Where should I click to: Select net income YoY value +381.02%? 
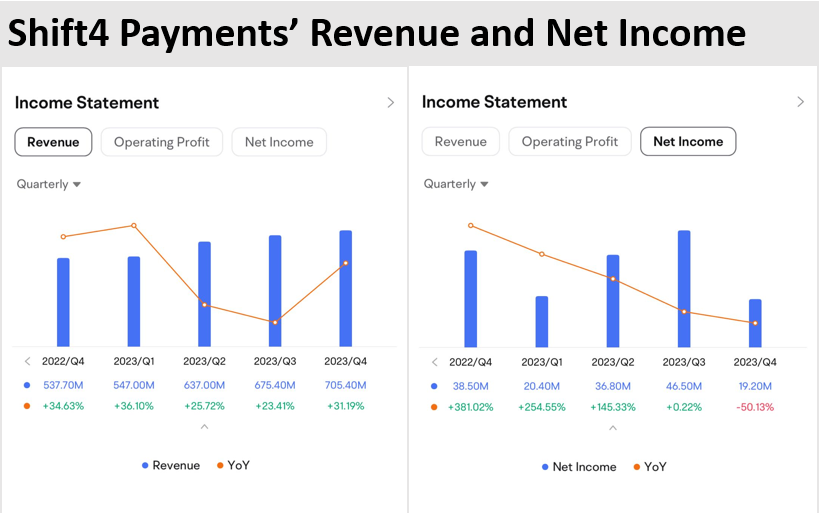click(x=471, y=407)
